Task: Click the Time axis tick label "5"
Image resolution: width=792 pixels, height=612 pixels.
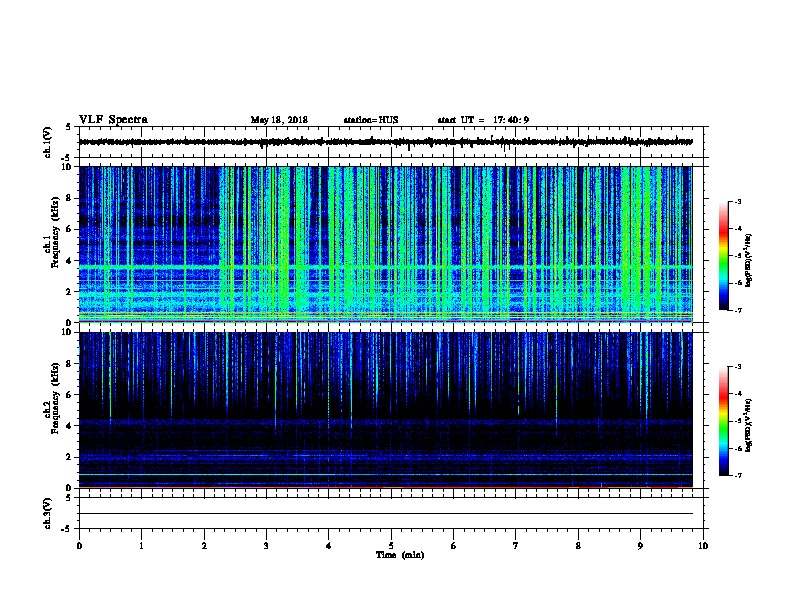Action: pyautogui.click(x=391, y=546)
